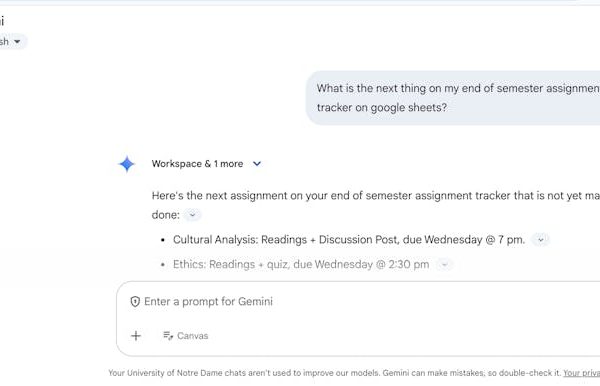This screenshot has width=600, height=386.
Task: Click the blue Gemini sparkle icon
Action: pos(127,164)
